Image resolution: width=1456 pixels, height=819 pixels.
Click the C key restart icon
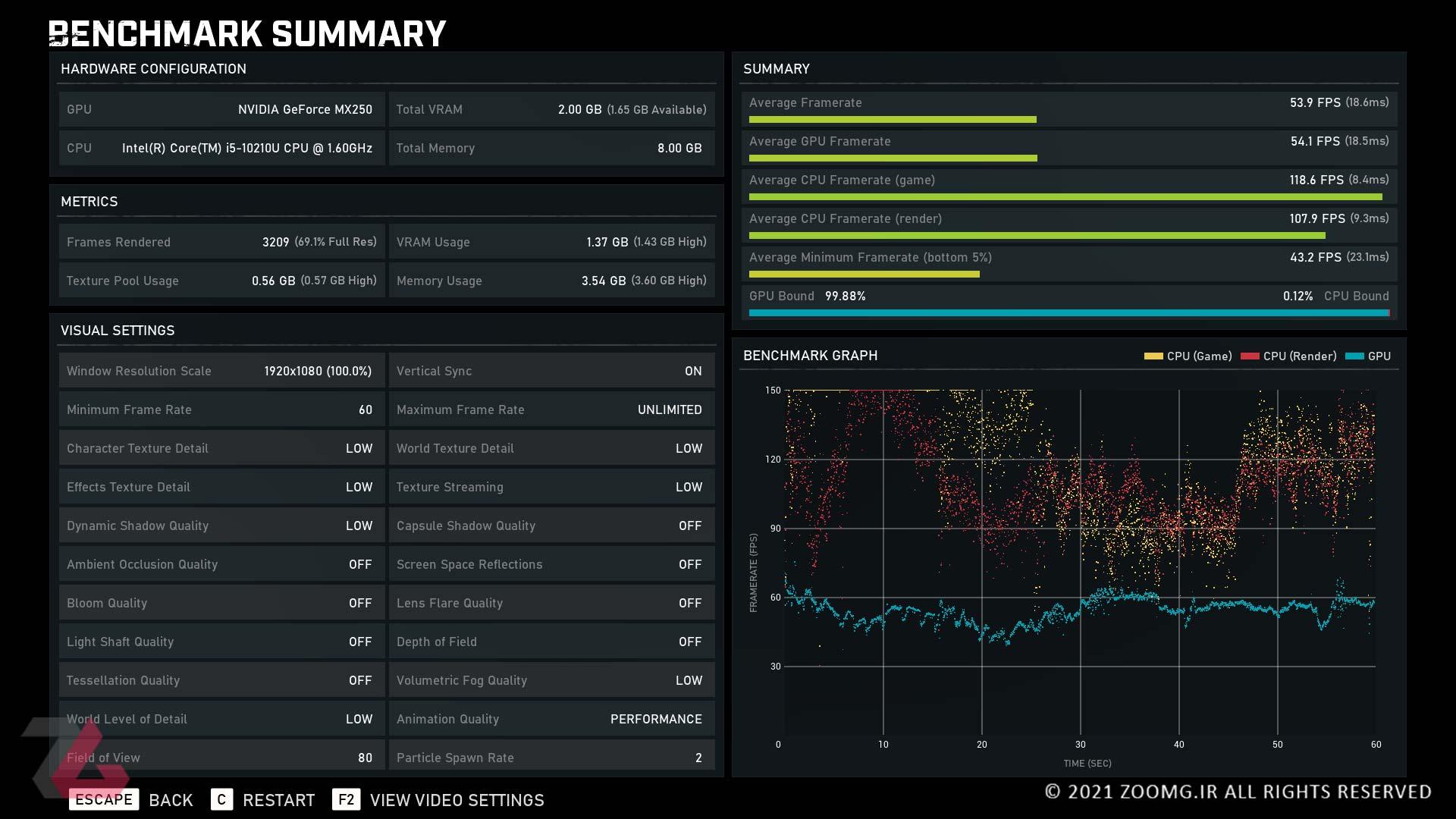pyautogui.click(x=221, y=799)
